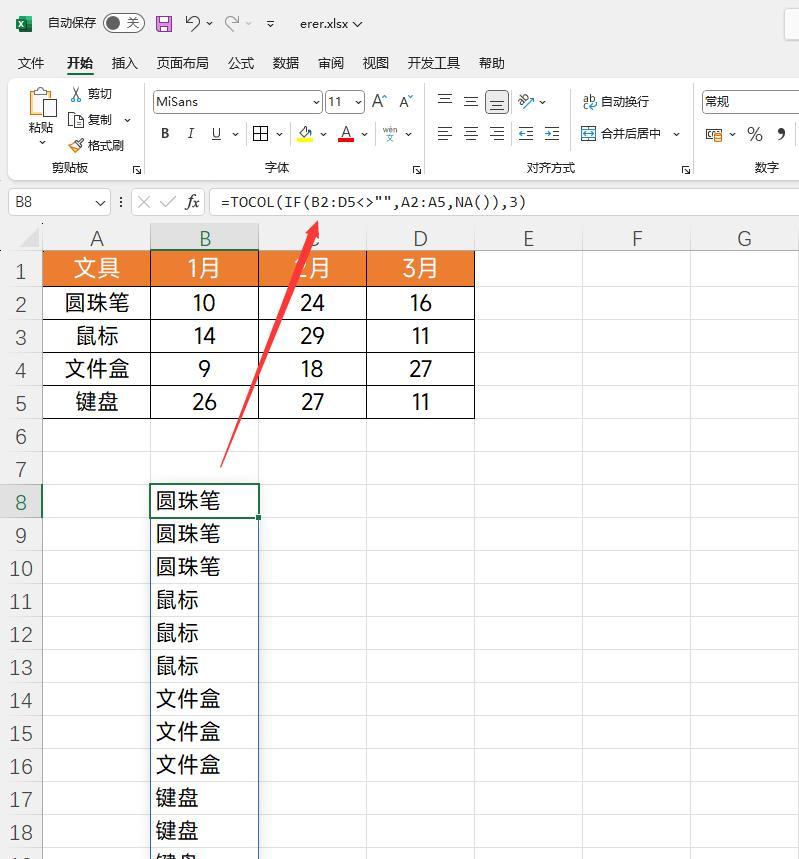Expand the 粘贴 paste options arrow
799x859 pixels.
click(x=42, y=142)
